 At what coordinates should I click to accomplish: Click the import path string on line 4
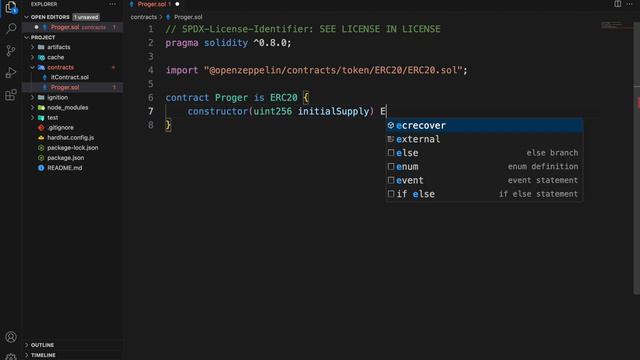coord(333,70)
